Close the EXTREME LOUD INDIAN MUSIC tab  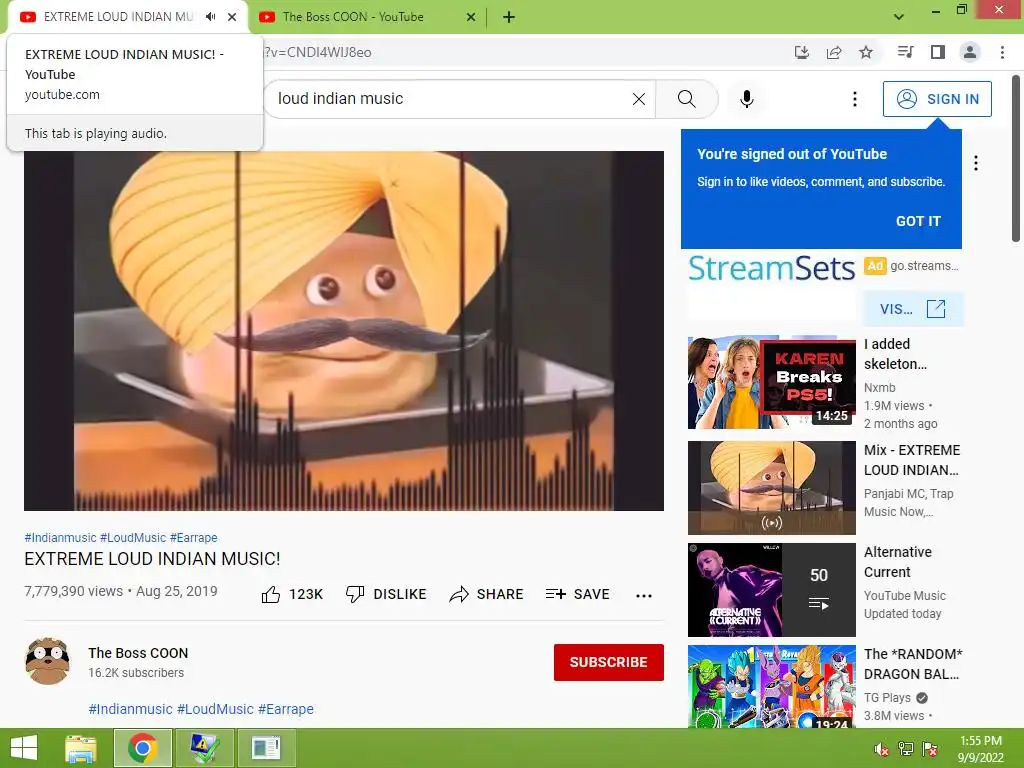tap(232, 17)
